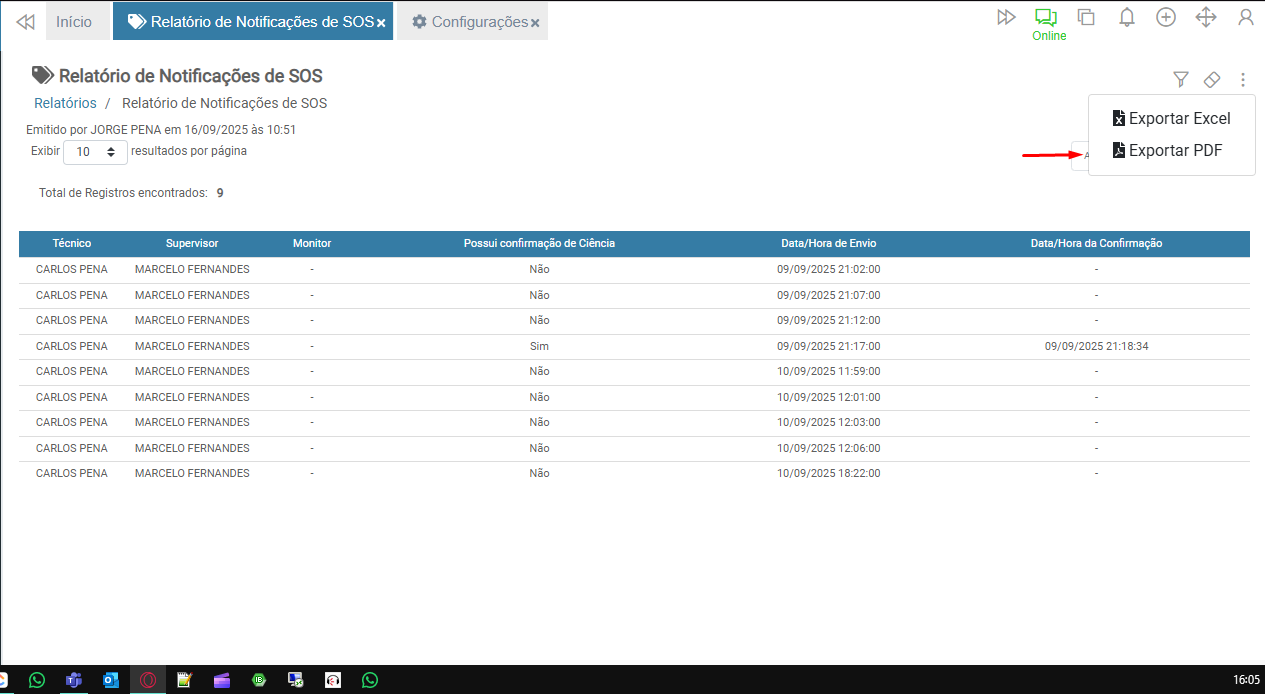Click the Relatórios breadcrumb link

pos(65,103)
